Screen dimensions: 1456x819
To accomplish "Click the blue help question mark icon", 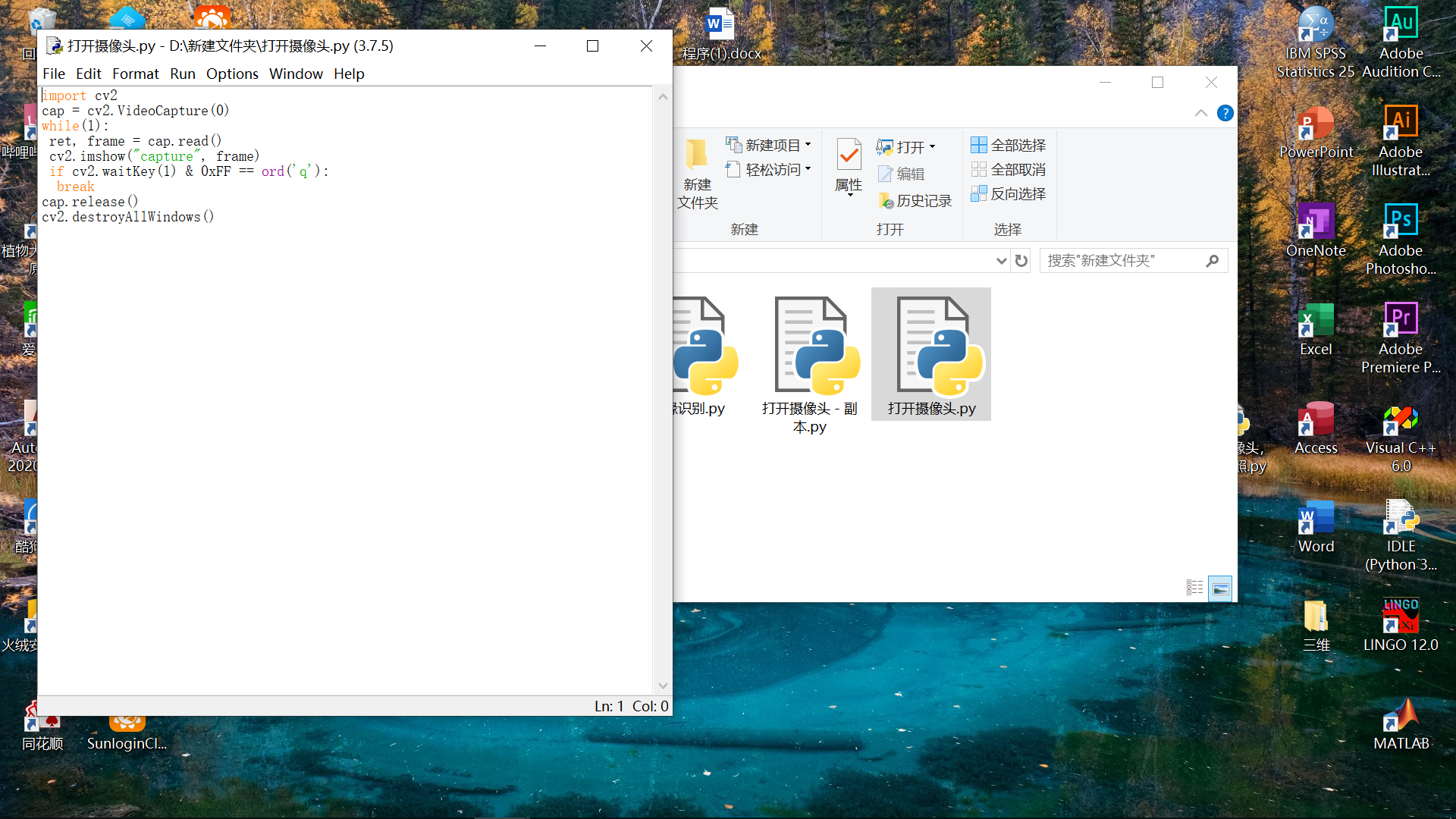I will pos(1225,114).
